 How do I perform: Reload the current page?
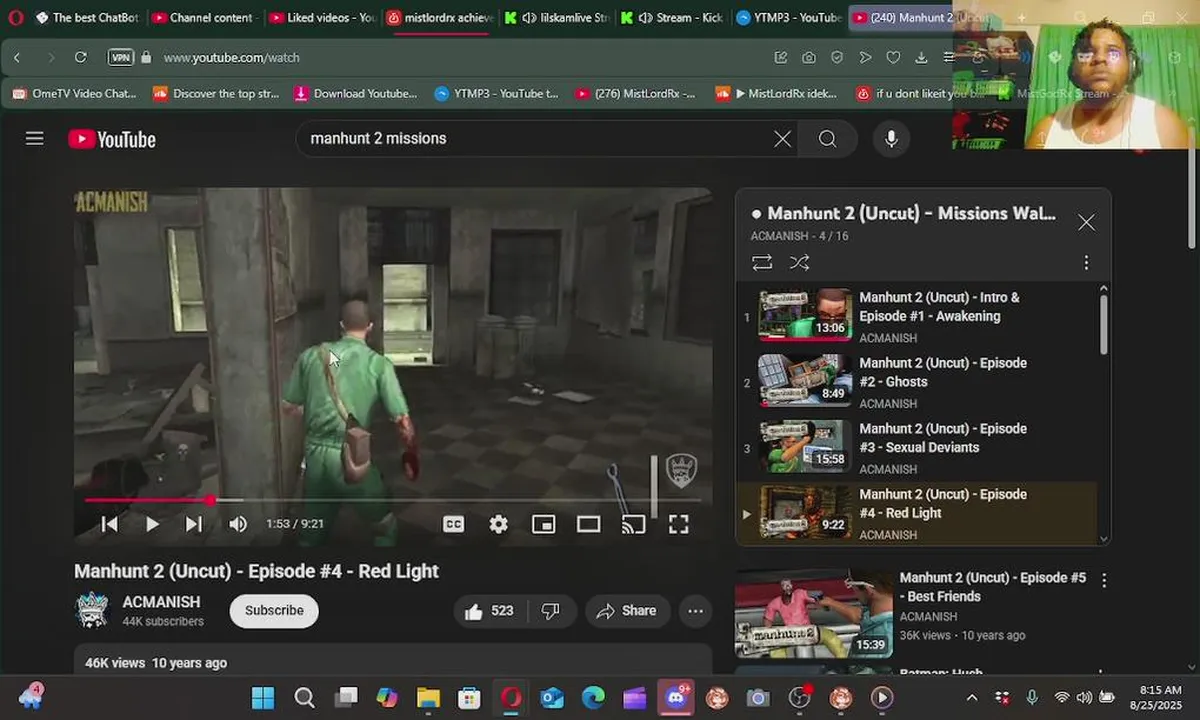click(81, 57)
